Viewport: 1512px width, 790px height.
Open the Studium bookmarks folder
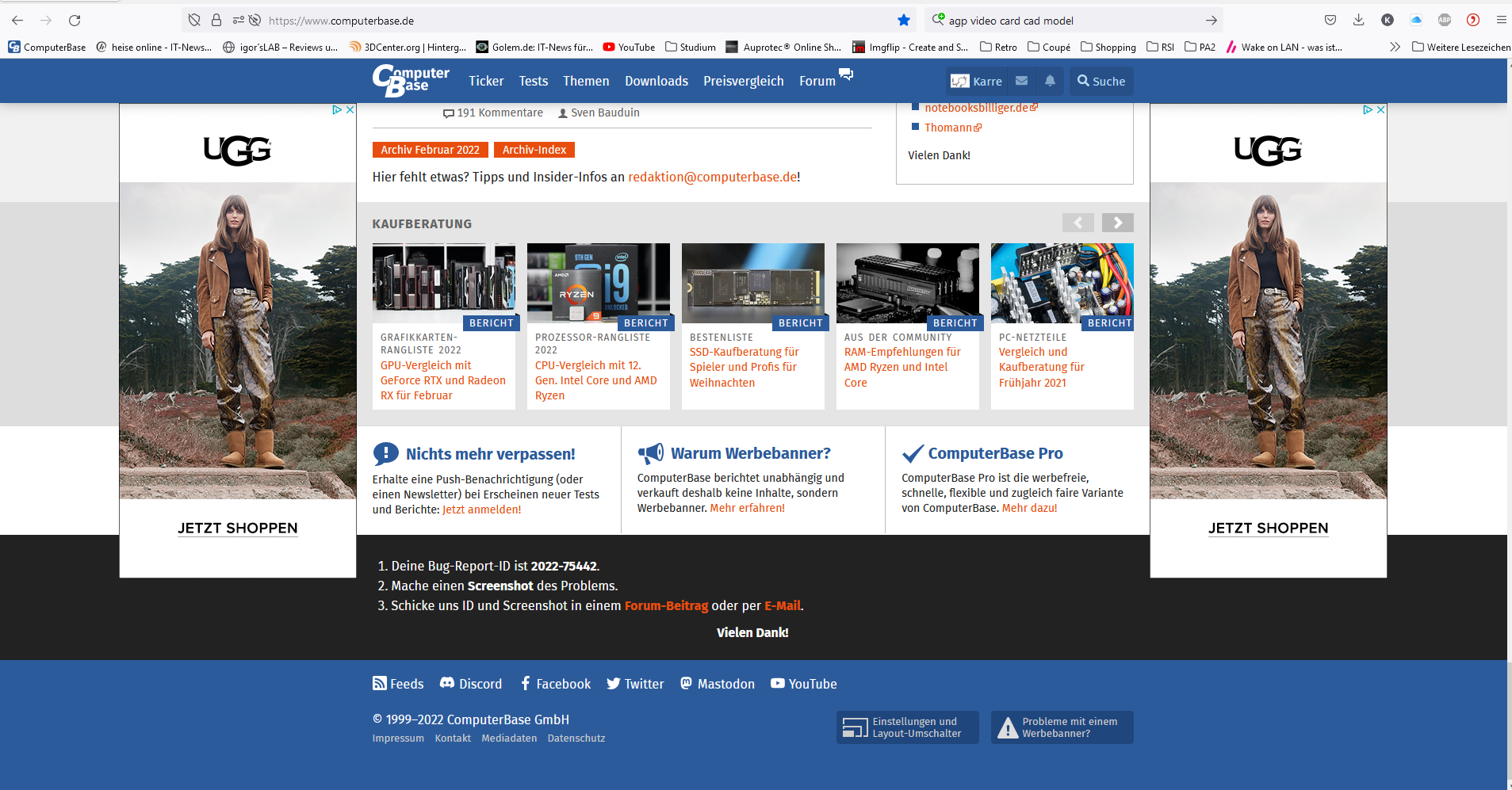(x=691, y=48)
